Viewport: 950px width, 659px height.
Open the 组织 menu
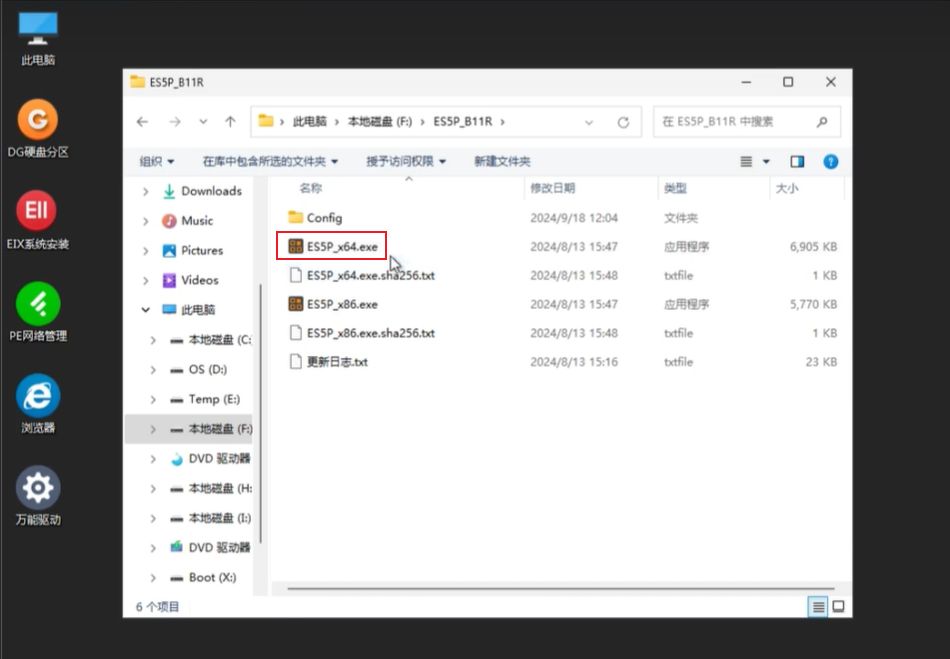click(x=157, y=161)
